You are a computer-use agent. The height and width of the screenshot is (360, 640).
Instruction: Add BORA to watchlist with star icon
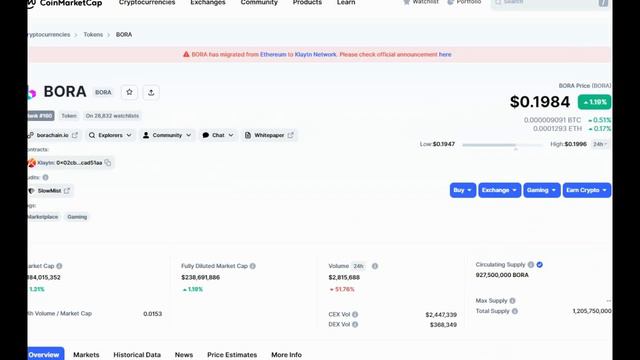129,92
